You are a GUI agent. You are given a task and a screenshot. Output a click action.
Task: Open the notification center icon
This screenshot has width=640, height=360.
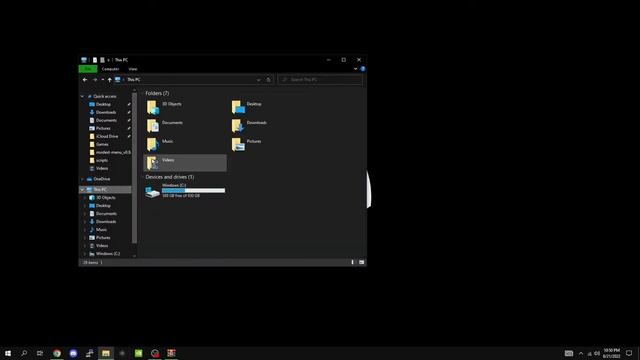[x=629, y=353]
